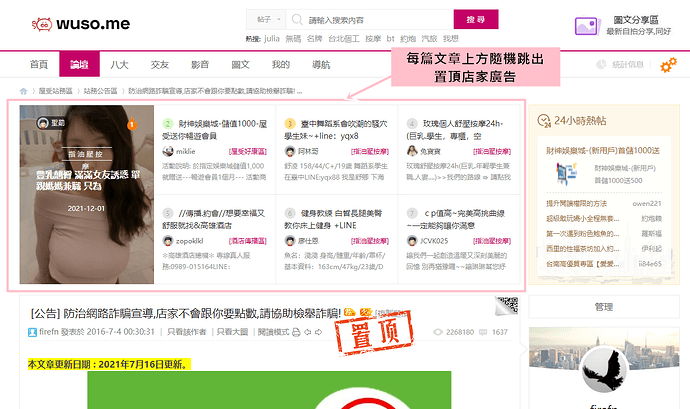
Task: Open the 財神娛樂城 hot post thumbnail
Action: pyautogui.click(x=566, y=174)
